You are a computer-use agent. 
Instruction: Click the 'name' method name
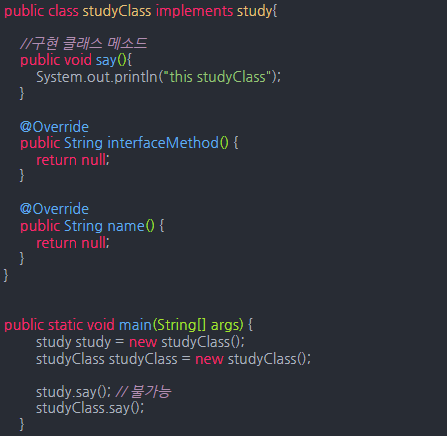pyautogui.click(x=126, y=226)
